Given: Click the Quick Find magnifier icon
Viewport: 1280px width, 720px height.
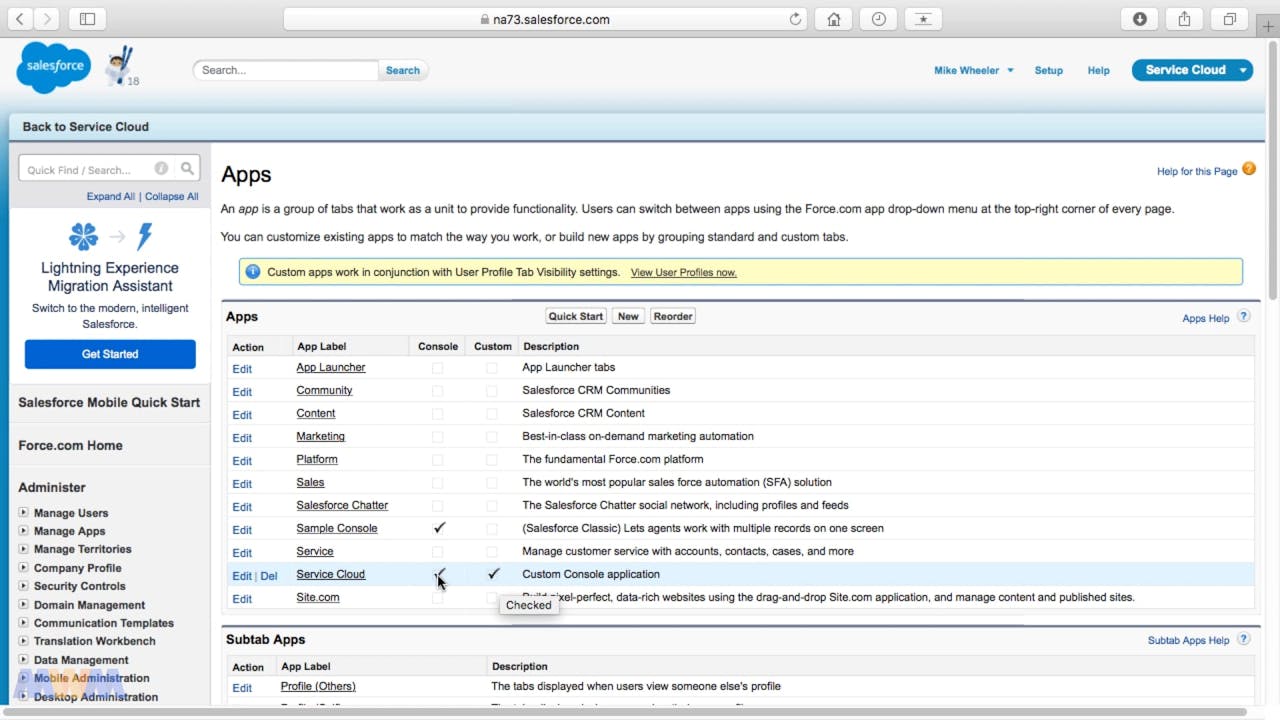Looking at the screenshot, I should 187,169.
